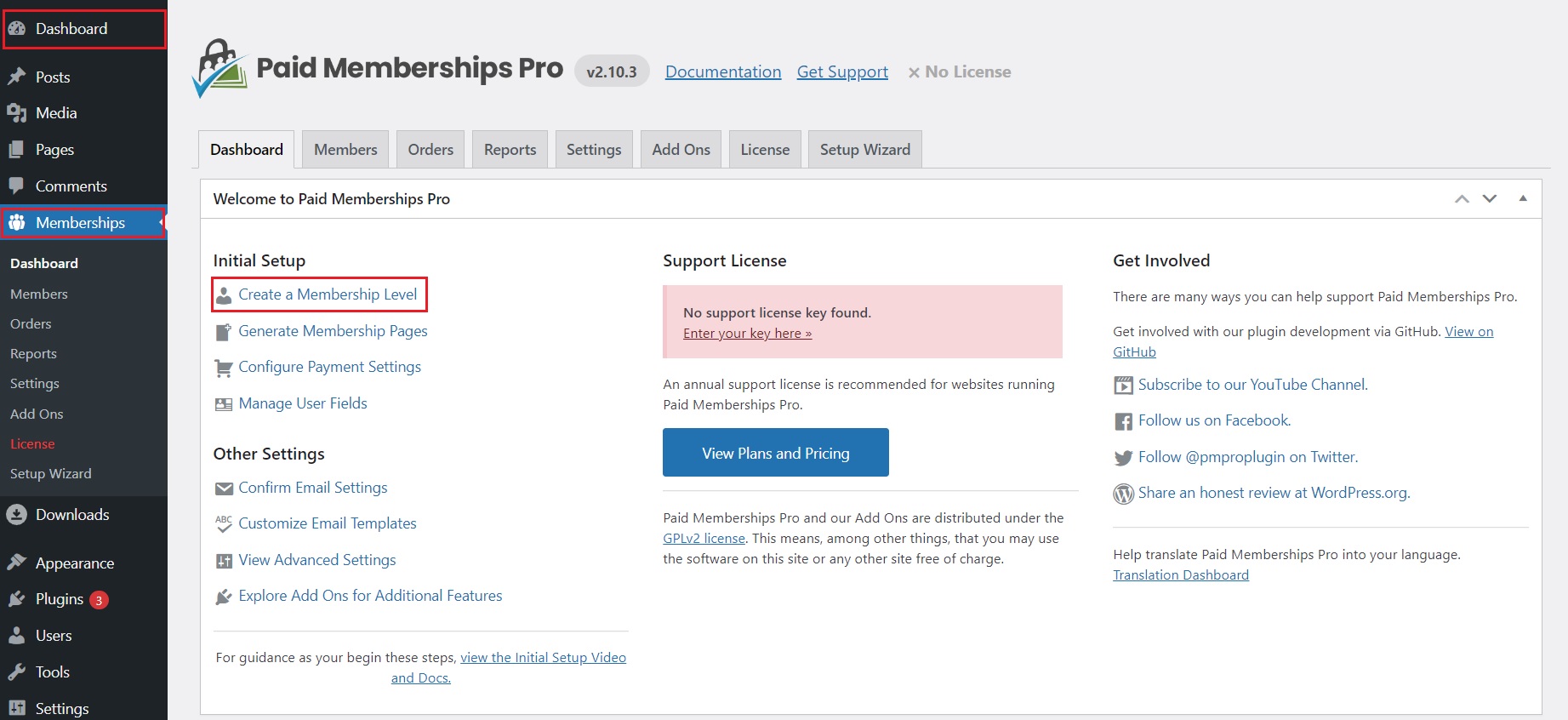Viewport: 1568px width, 720px height.
Task: Click the Downloads arrow icon
Action: click(x=16, y=514)
